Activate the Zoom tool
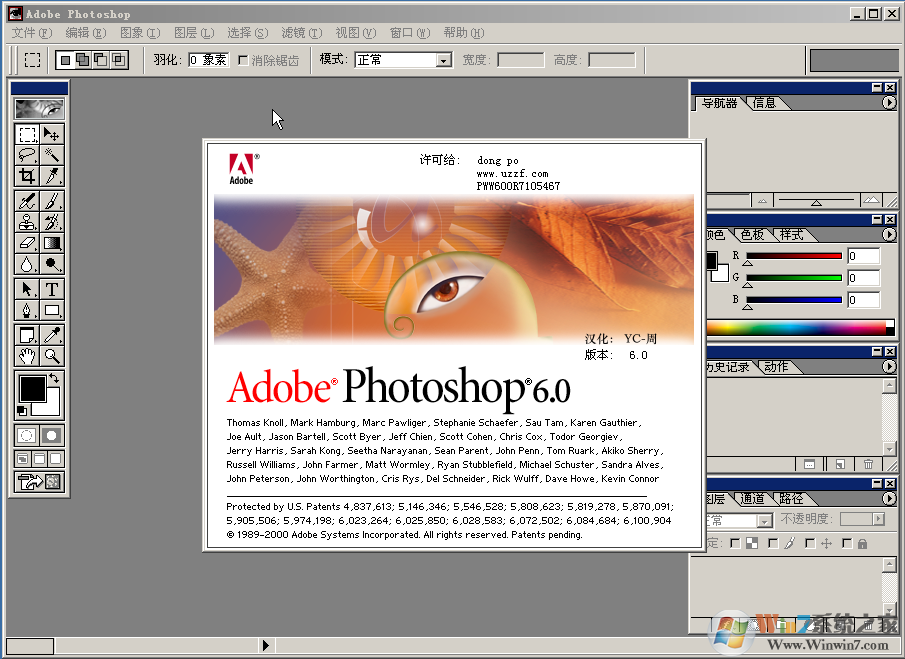905x659 pixels. point(52,355)
